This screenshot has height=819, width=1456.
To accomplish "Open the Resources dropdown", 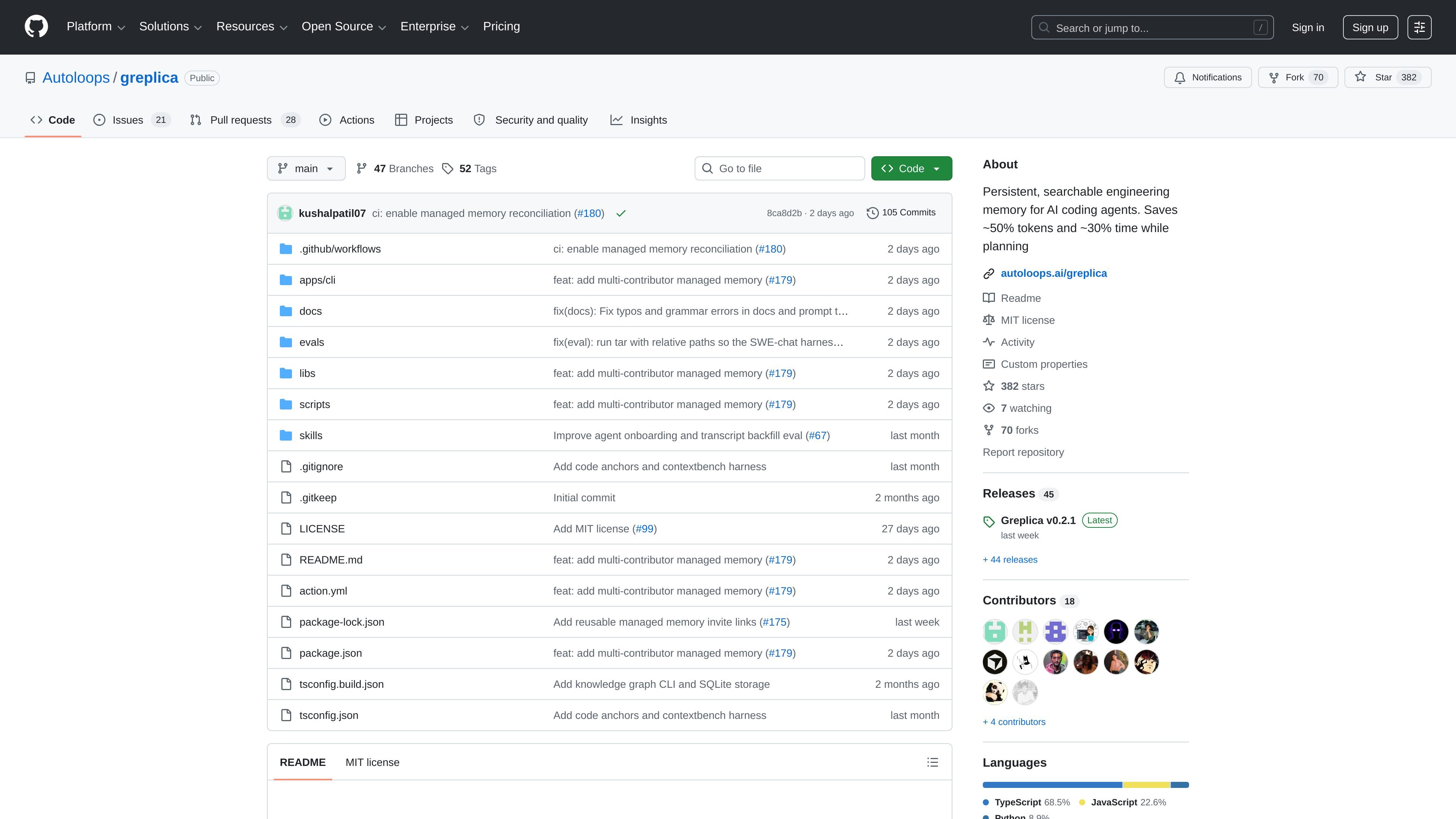I will point(251,27).
